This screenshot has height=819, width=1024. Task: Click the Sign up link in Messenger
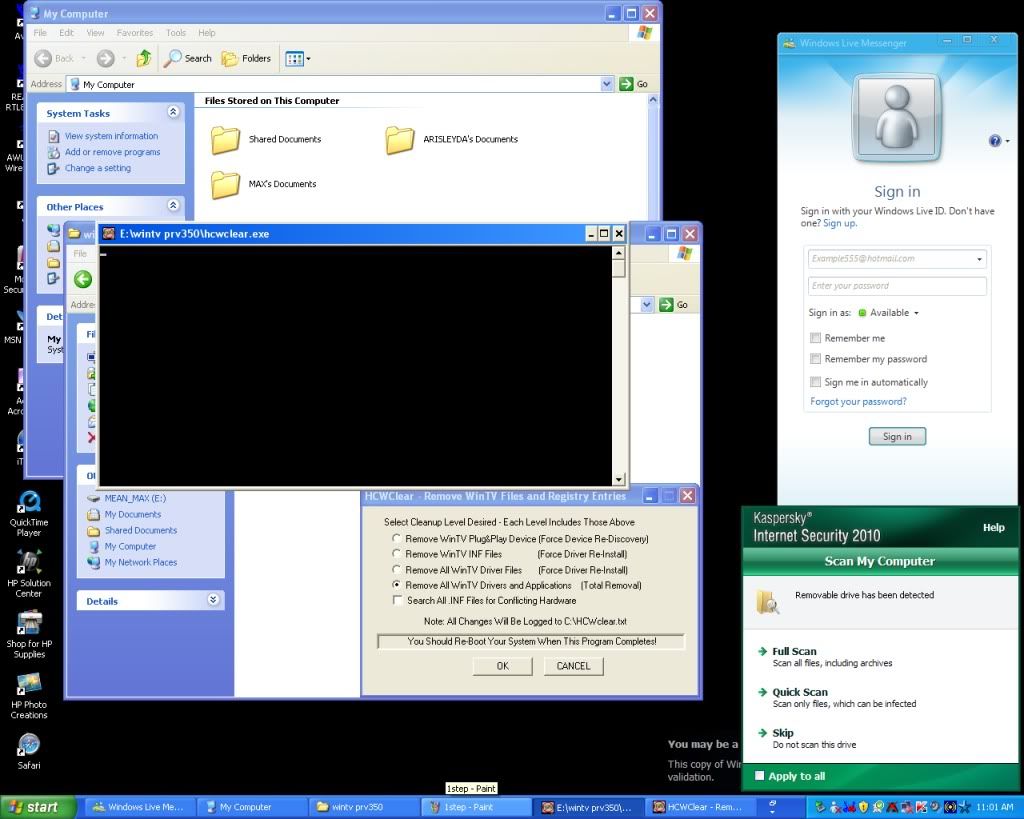tap(839, 223)
